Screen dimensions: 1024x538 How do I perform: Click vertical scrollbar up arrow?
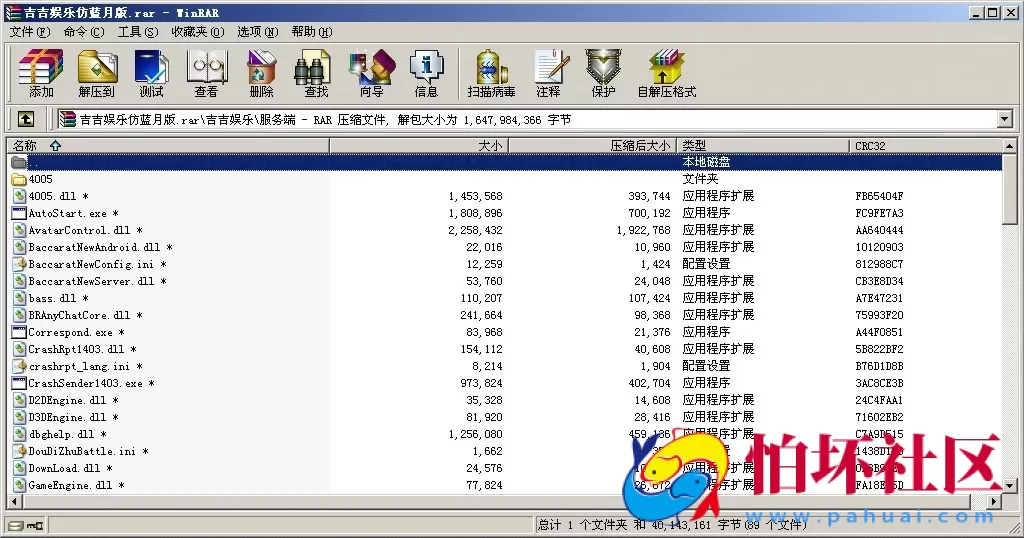pyautogui.click(x=1010, y=146)
